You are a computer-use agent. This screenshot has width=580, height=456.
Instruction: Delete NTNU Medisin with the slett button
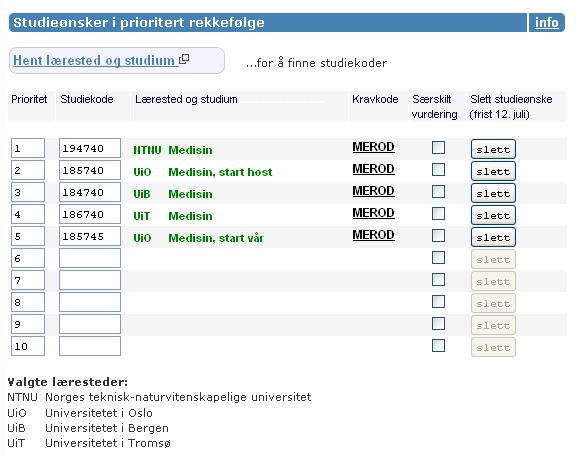493,149
